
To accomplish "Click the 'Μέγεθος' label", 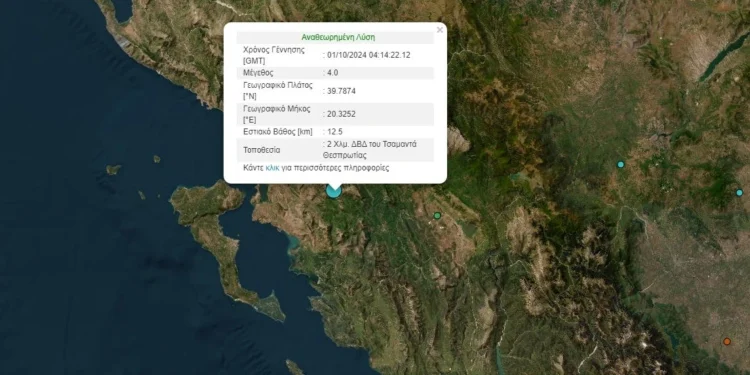I will (x=258, y=73).
